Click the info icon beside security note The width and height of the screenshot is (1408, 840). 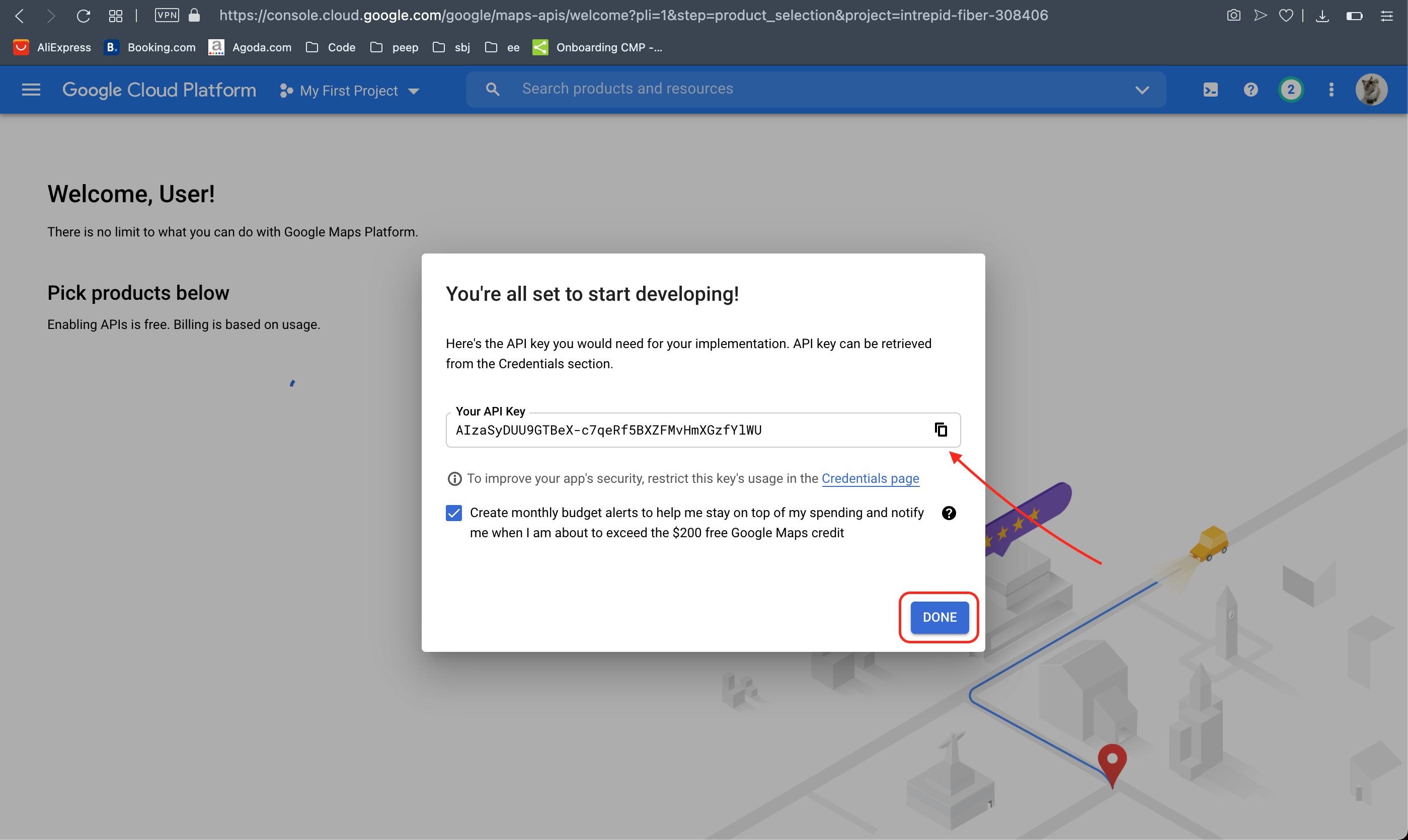tap(454, 479)
